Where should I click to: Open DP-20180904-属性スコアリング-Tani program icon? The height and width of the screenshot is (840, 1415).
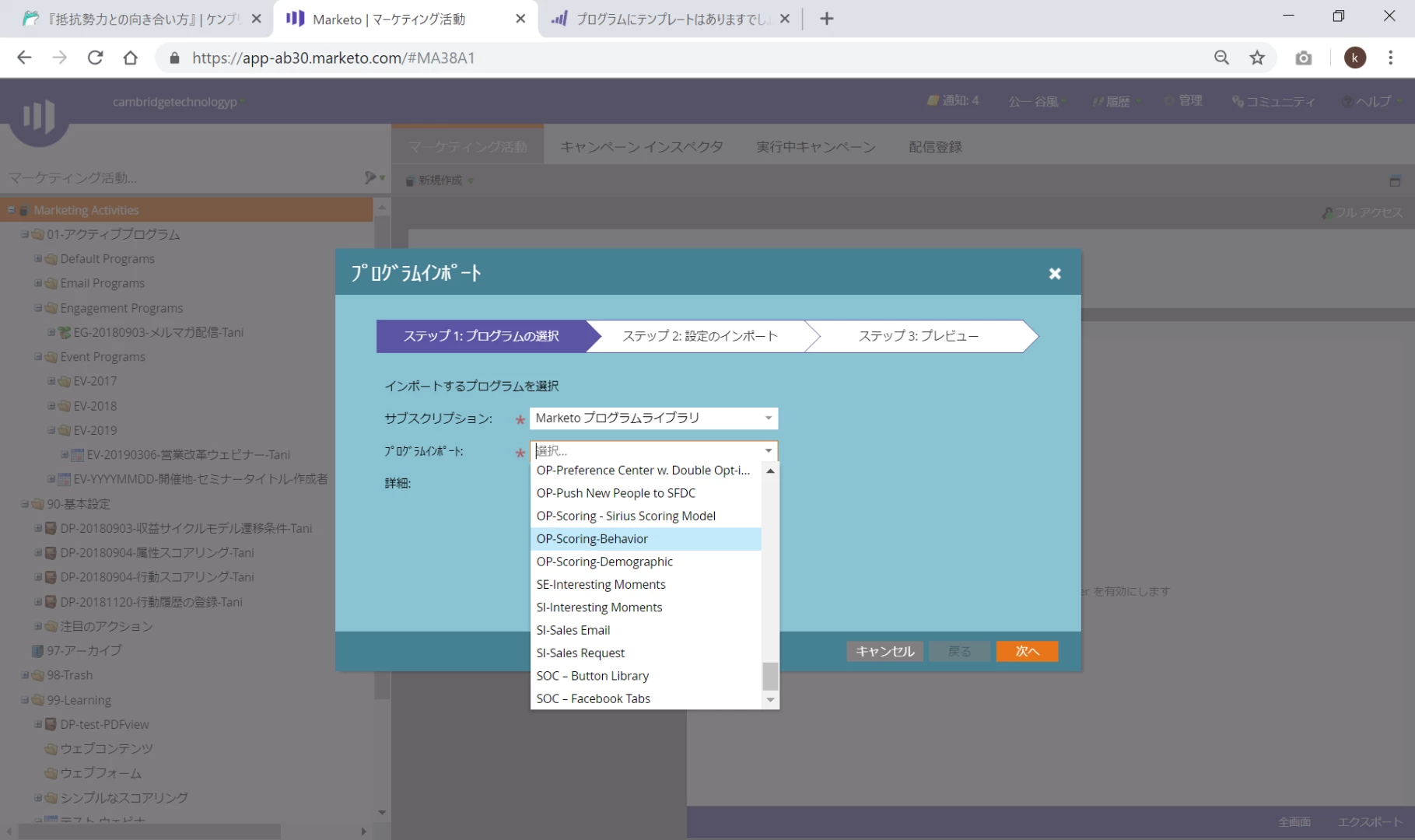click(x=51, y=553)
